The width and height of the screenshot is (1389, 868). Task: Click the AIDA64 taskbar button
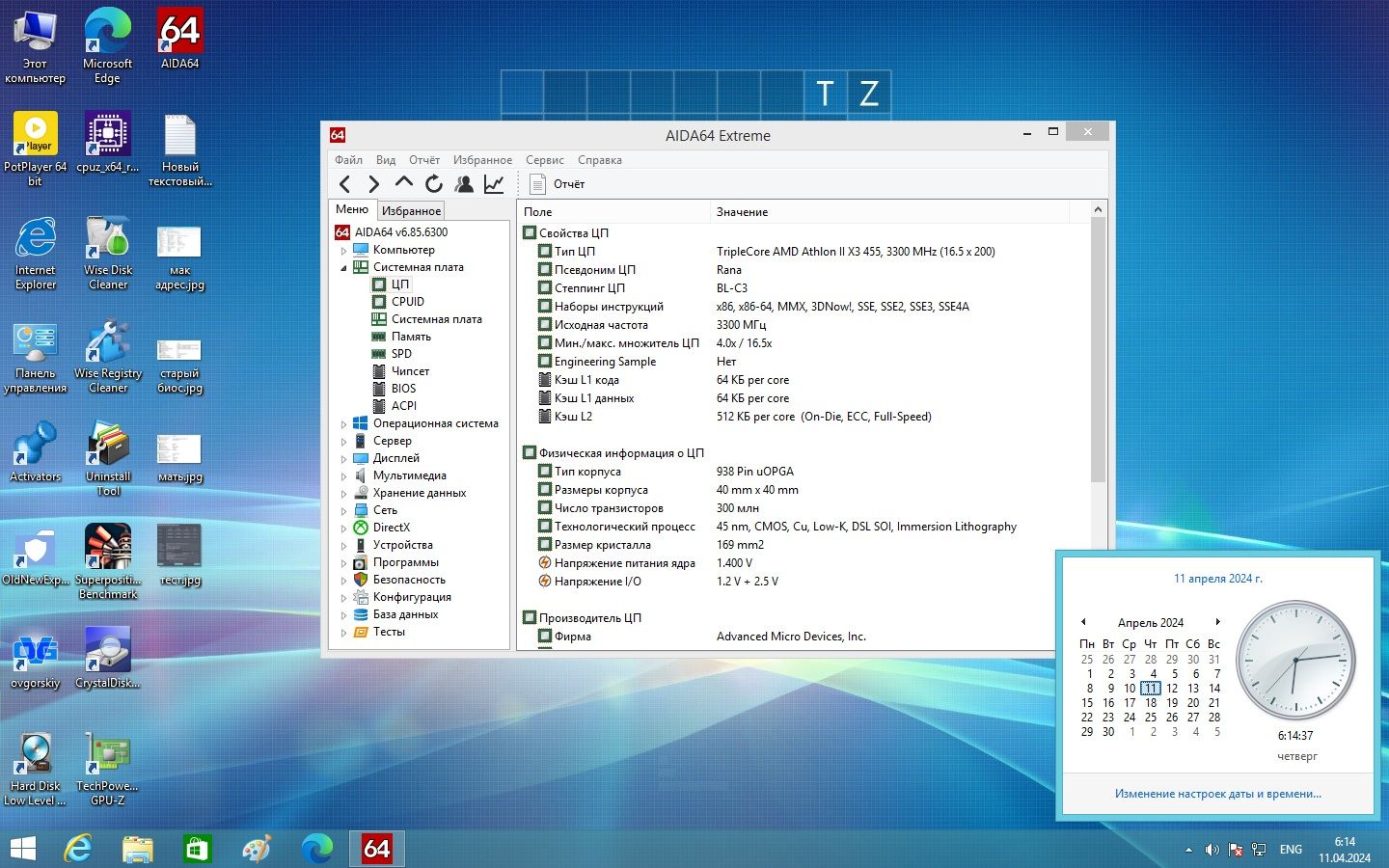(x=376, y=849)
